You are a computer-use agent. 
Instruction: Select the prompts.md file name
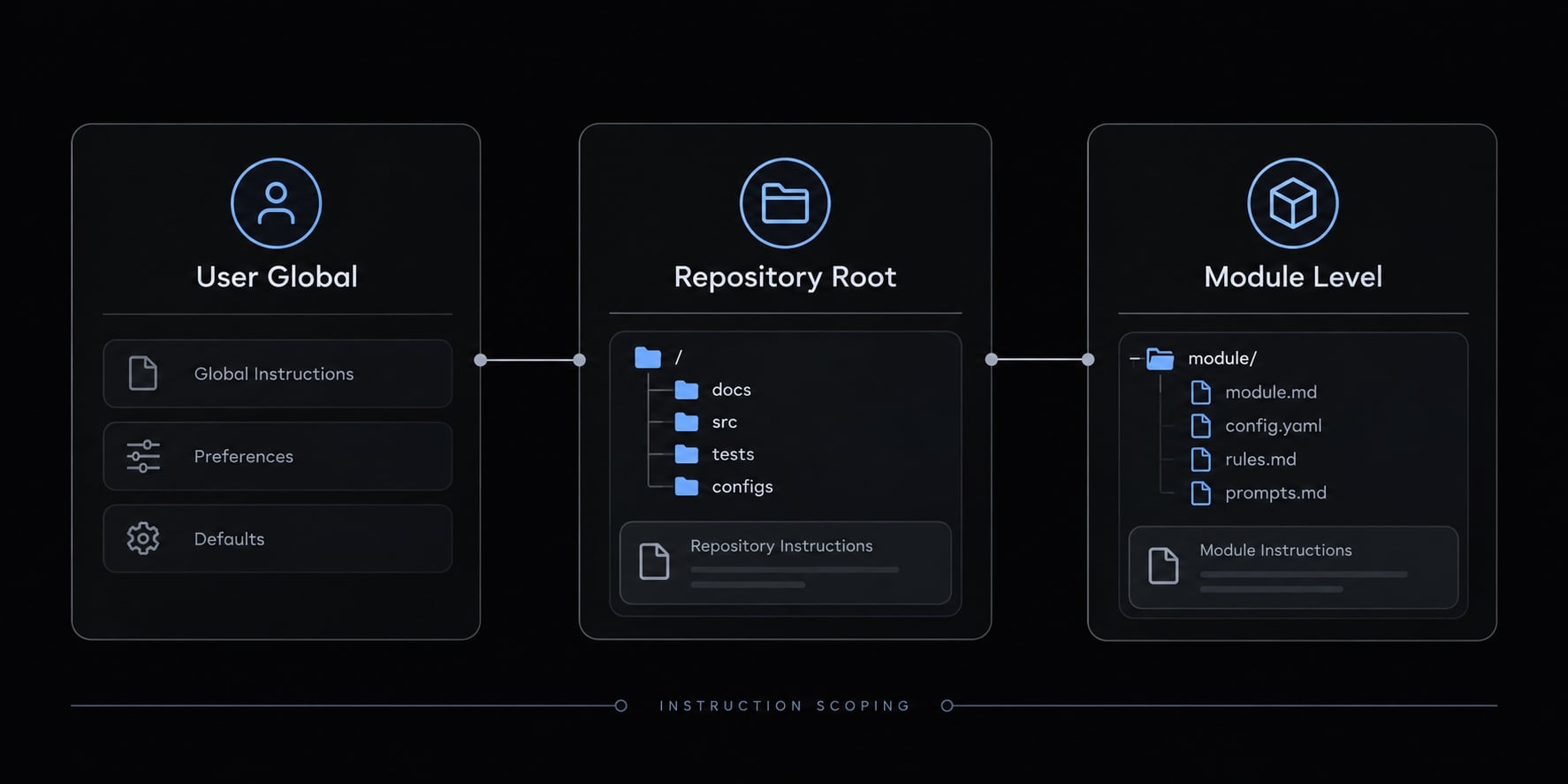[1275, 493]
